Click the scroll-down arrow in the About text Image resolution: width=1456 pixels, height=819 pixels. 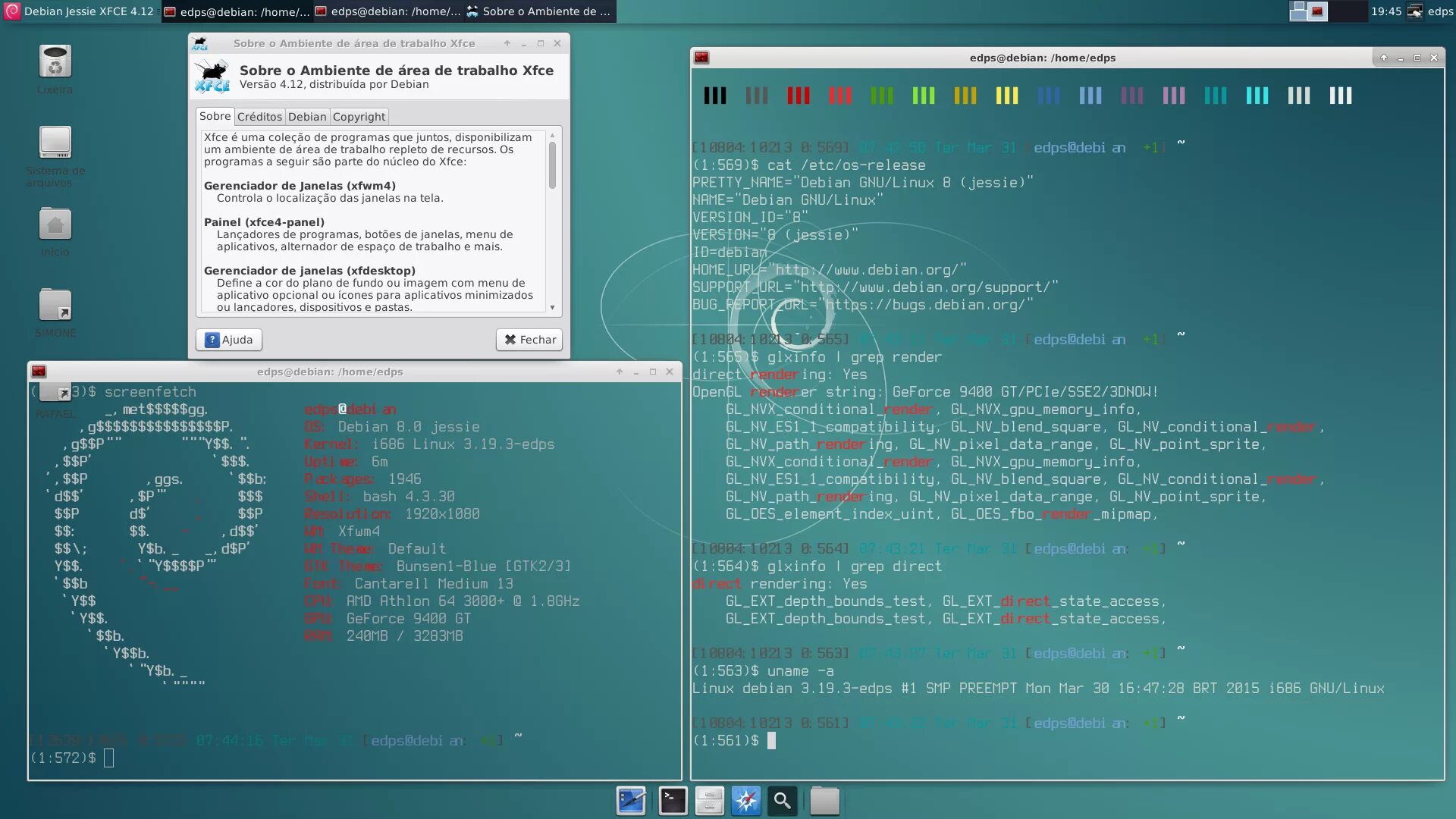pyautogui.click(x=552, y=306)
